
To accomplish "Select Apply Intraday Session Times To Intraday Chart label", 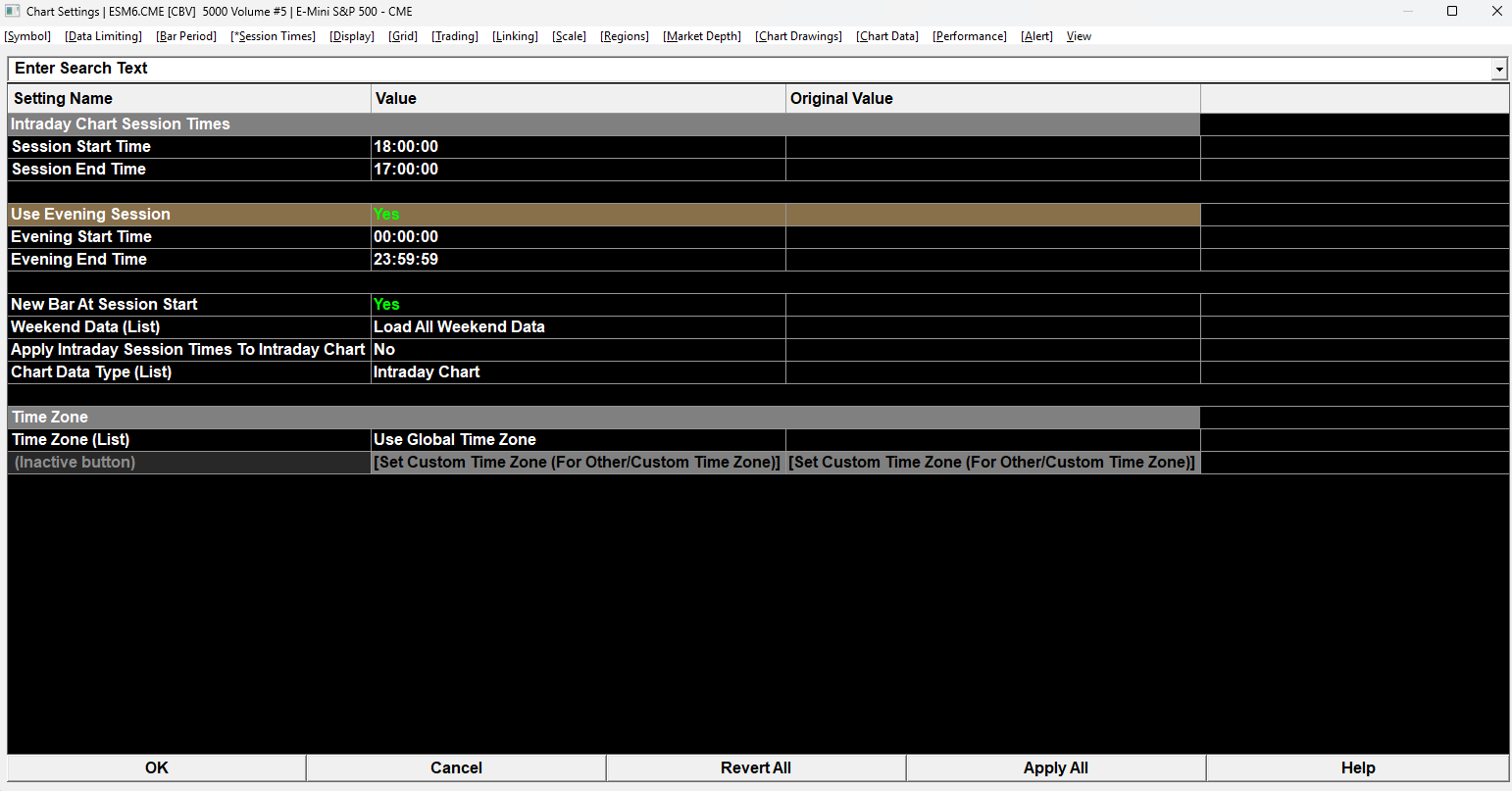I will tap(188, 350).
